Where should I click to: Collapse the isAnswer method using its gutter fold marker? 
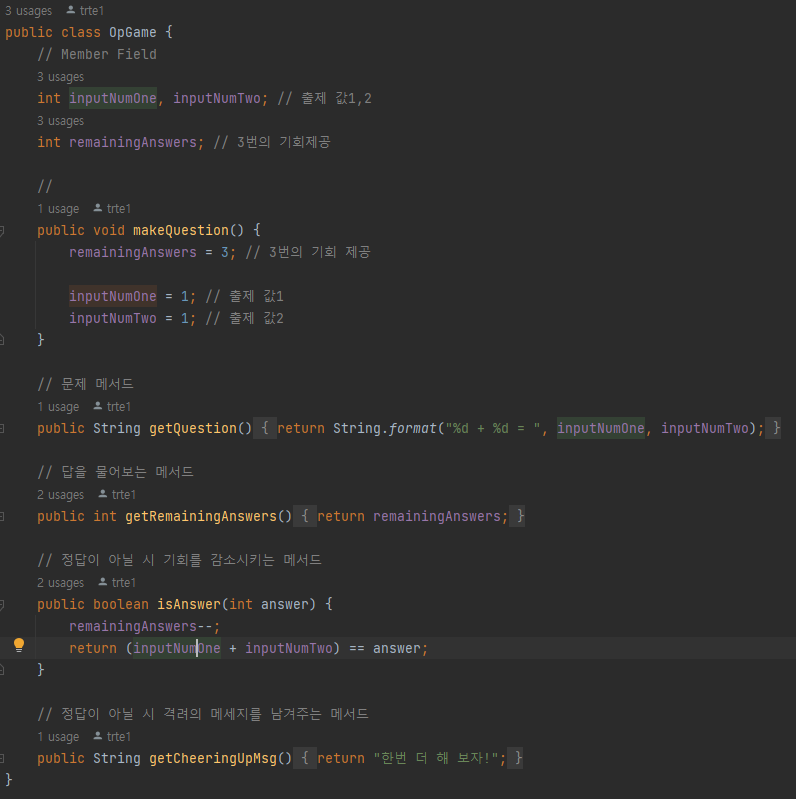(x=2, y=605)
